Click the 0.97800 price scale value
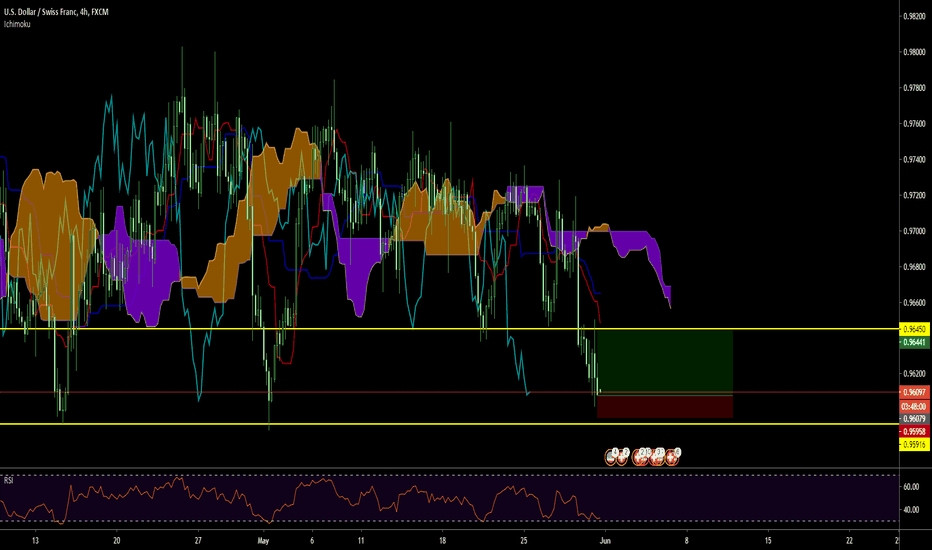932x550 pixels. [x=914, y=88]
